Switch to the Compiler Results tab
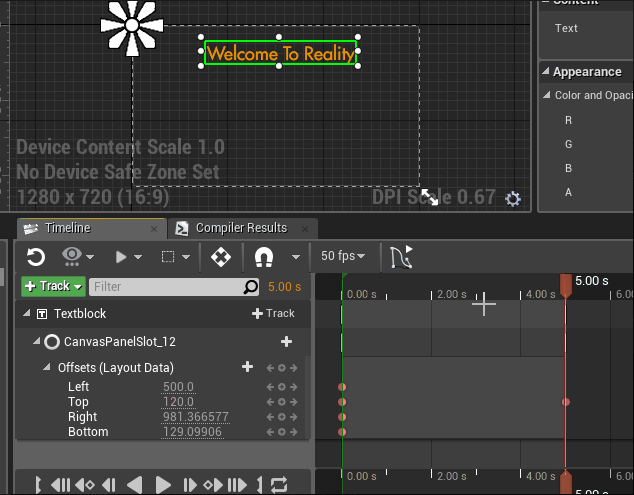The image size is (634, 495). point(241,228)
